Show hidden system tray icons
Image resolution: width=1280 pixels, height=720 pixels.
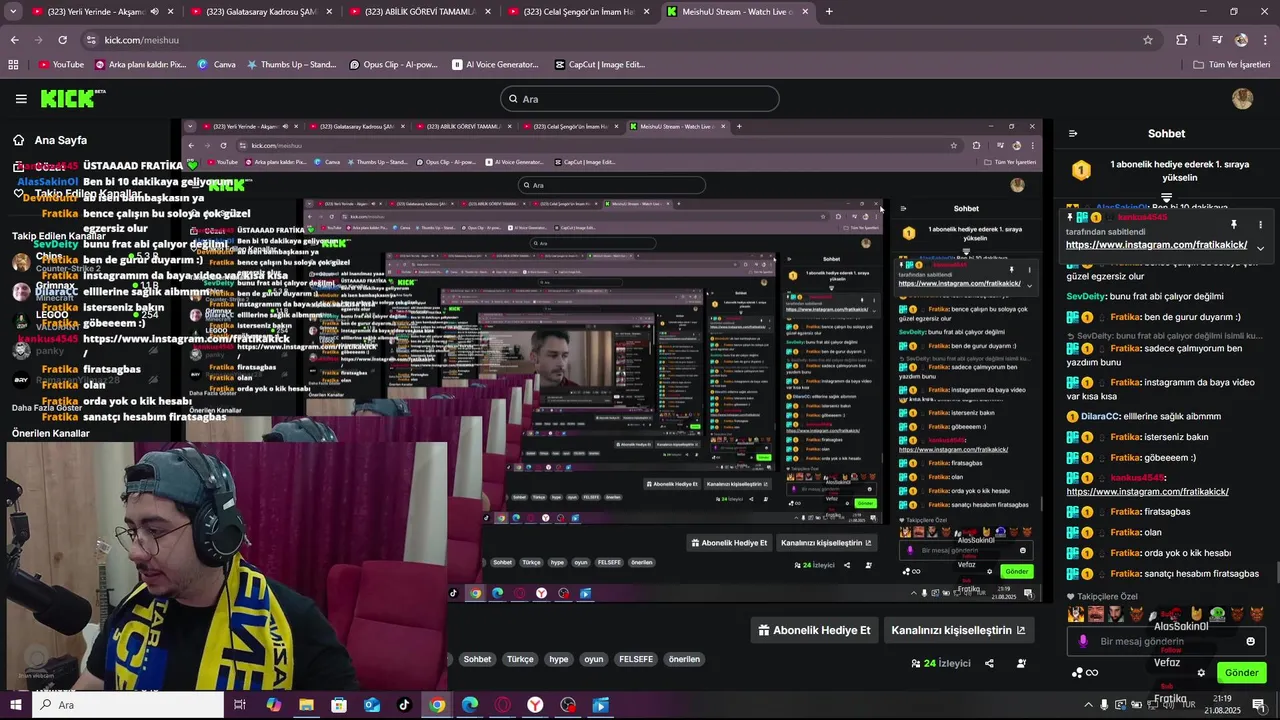point(1089,705)
